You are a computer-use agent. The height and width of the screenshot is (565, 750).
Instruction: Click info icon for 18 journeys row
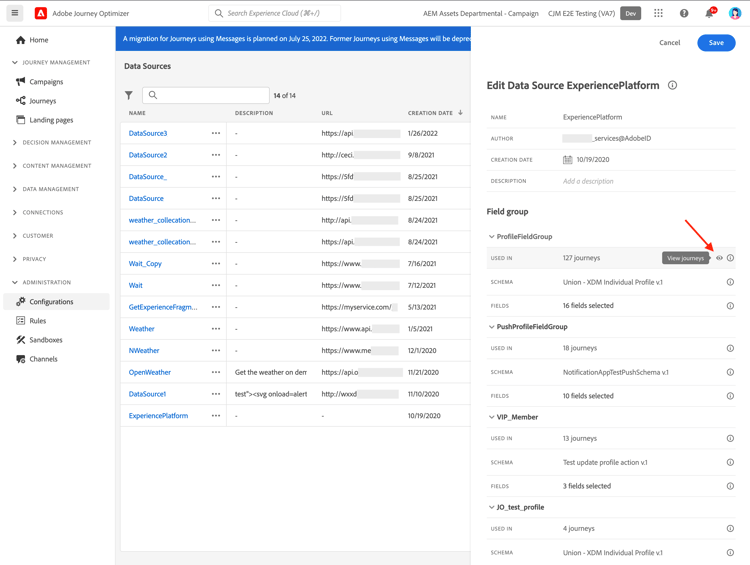tap(730, 348)
